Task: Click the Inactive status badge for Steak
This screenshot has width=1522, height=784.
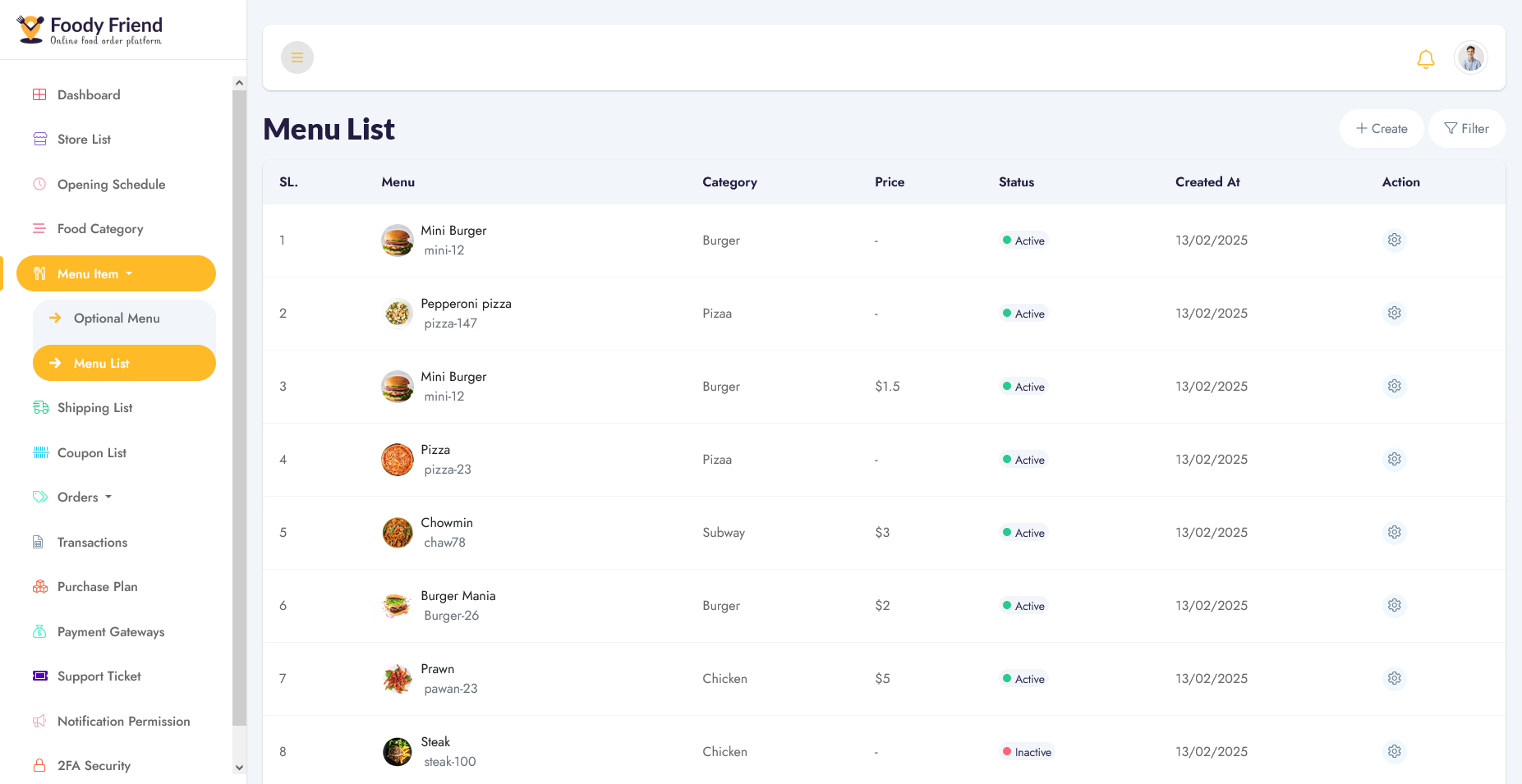Action: (x=1027, y=752)
